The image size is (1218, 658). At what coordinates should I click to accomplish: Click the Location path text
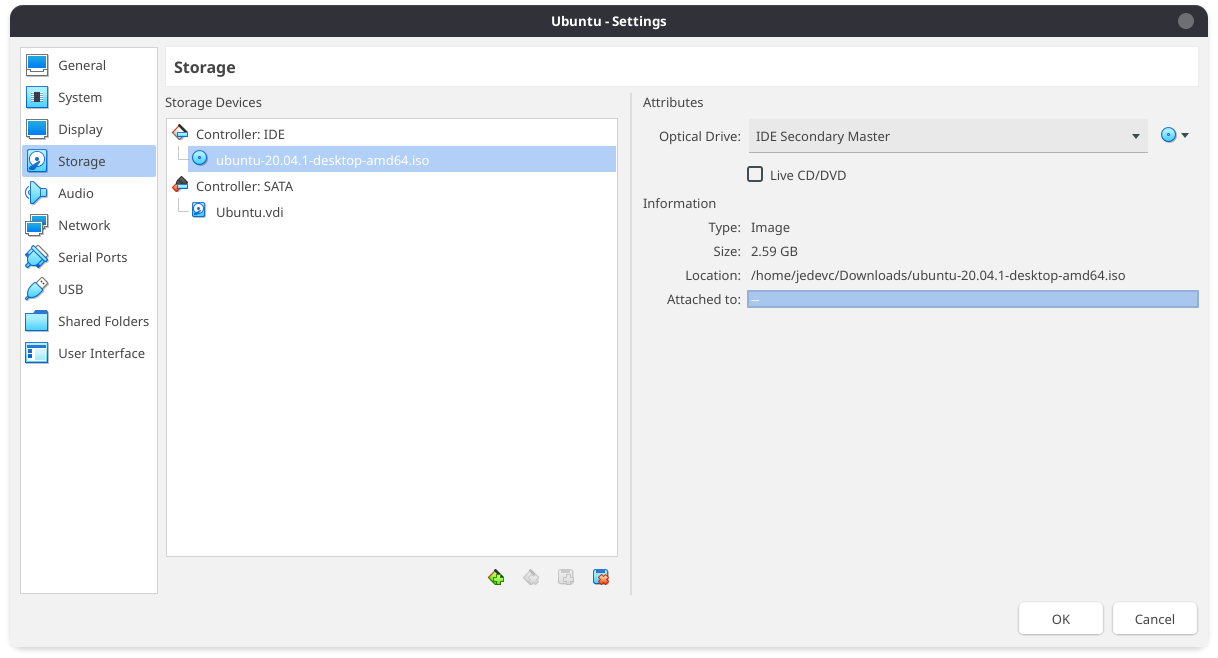coord(938,275)
